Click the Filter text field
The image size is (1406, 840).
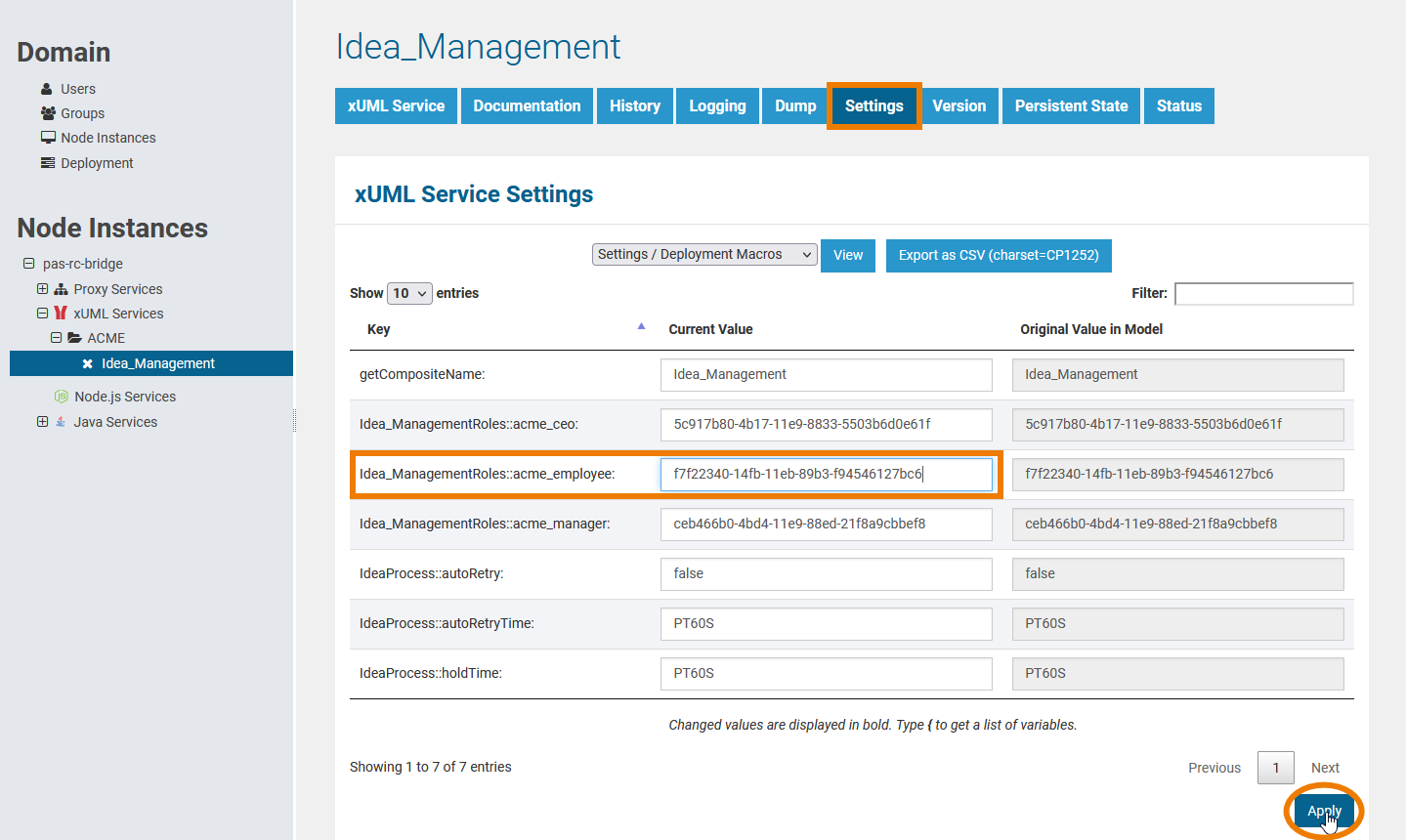[x=1263, y=293]
